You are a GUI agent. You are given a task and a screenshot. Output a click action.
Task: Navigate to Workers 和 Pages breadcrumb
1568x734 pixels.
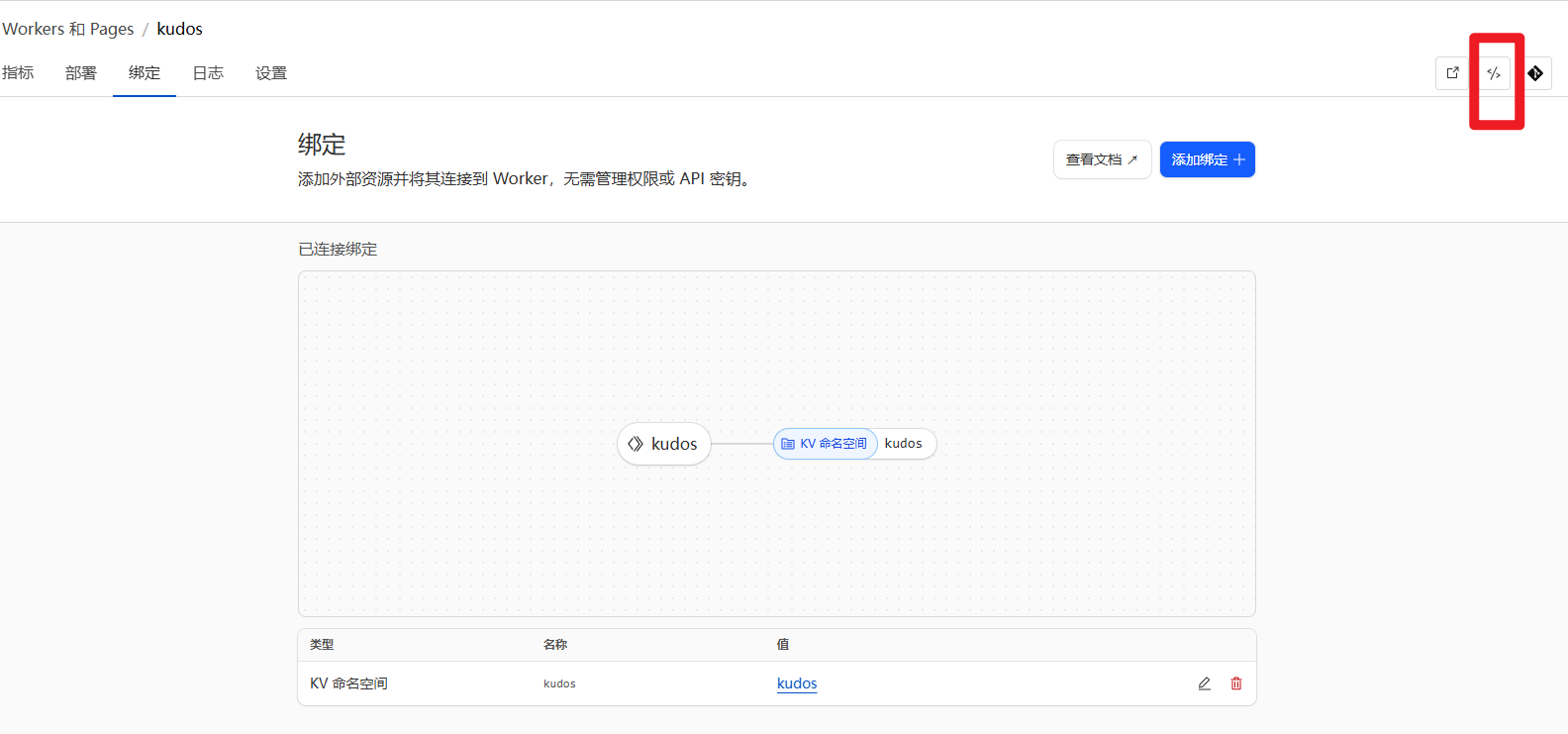[x=68, y=29]
